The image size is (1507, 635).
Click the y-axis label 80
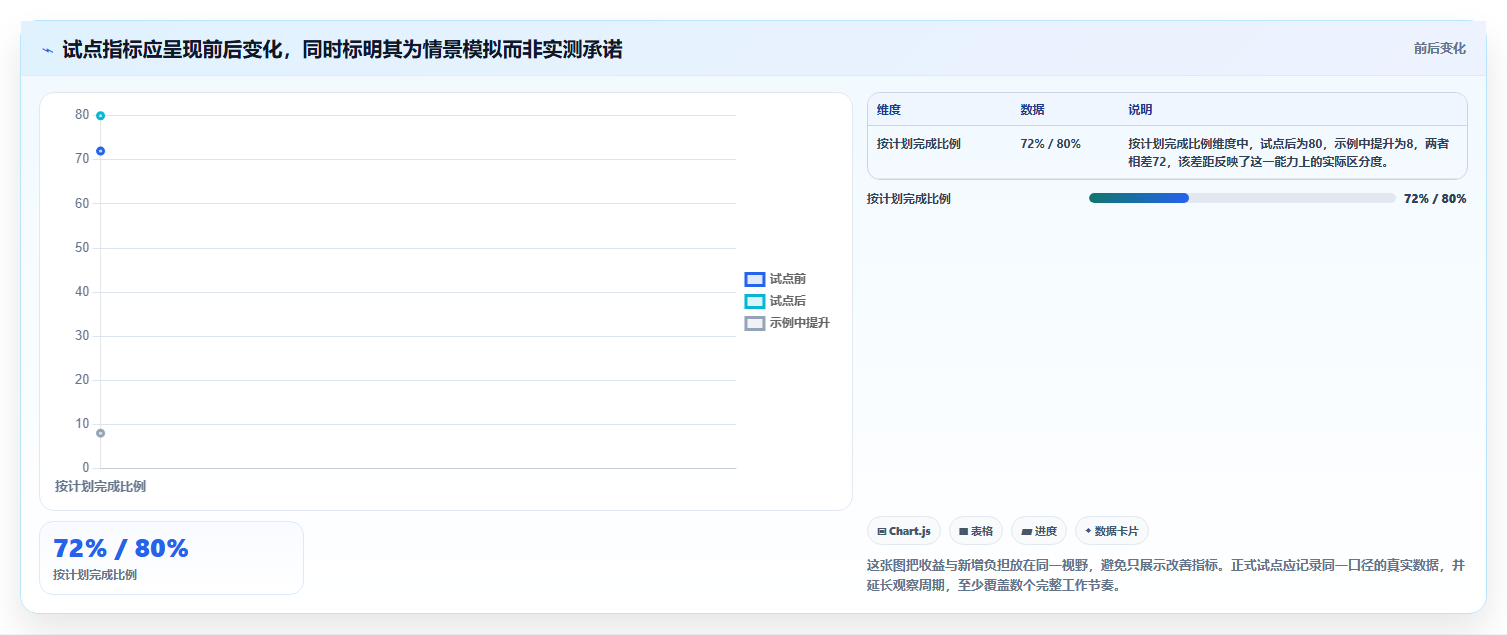tap(82, 115)
